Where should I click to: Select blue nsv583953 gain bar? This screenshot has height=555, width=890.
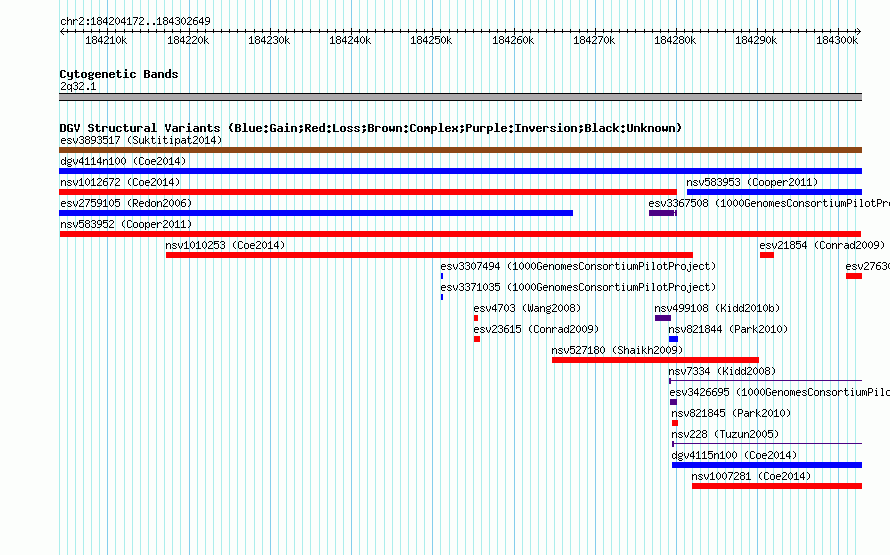tap(774, 192)
